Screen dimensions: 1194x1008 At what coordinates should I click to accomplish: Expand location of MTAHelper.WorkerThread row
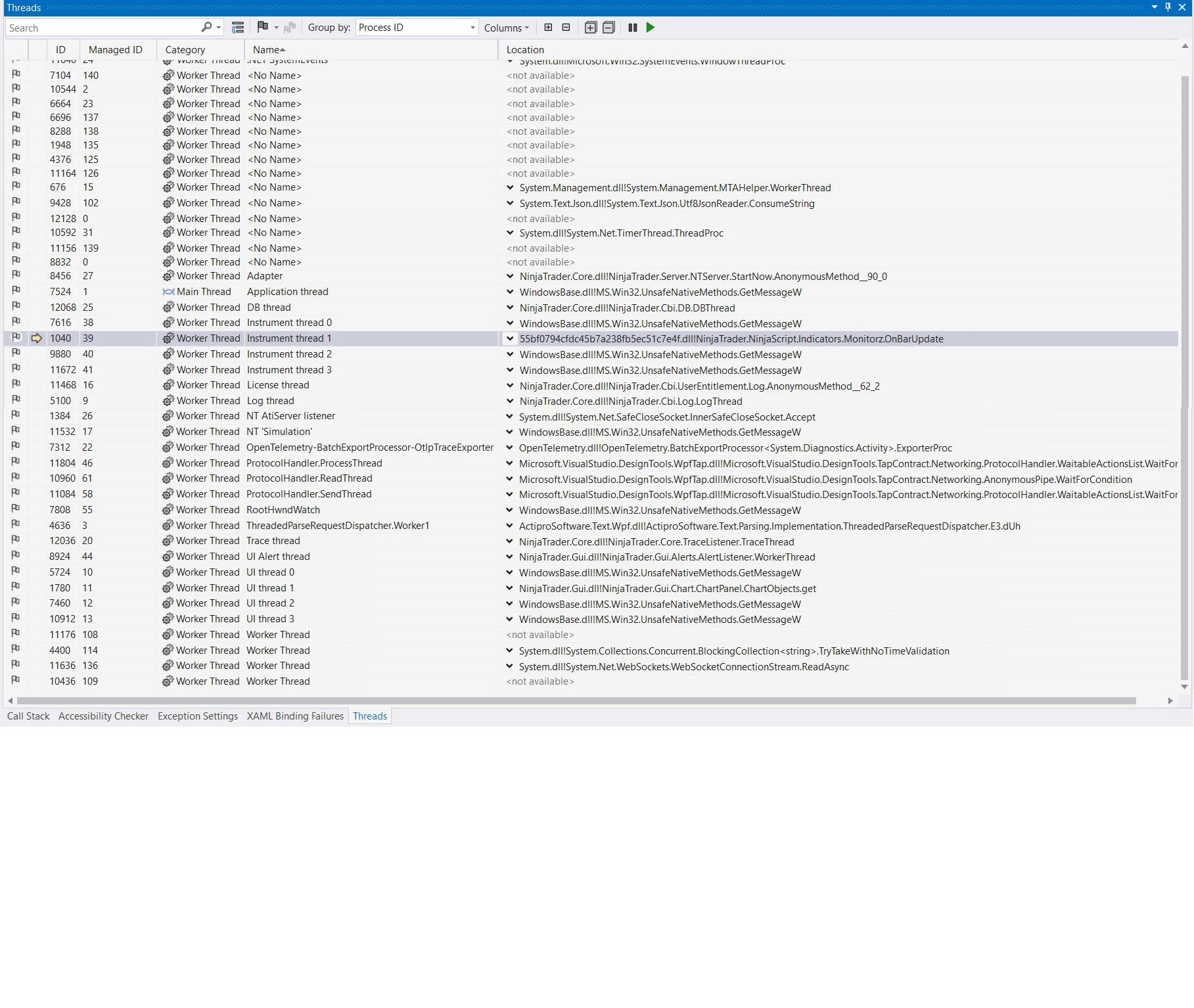point(510,187)
